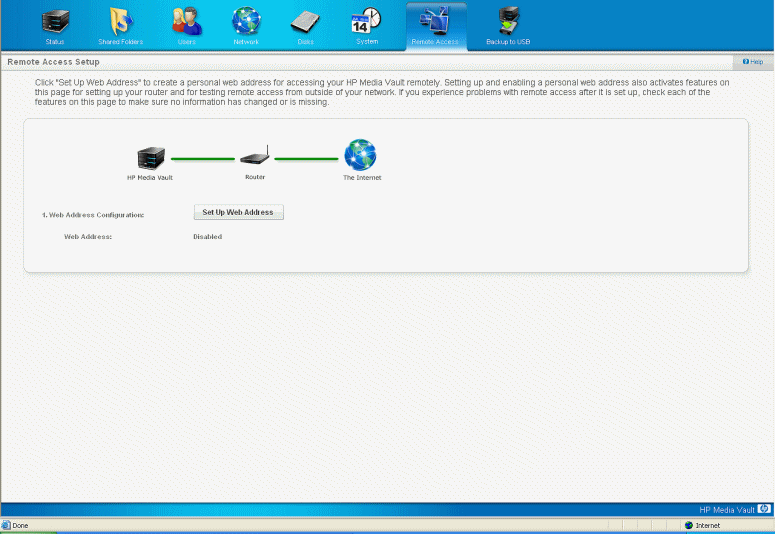This screenshot has width=775, height=534.
Task: Open the Status section icon
Action: (x=54, y=22)
